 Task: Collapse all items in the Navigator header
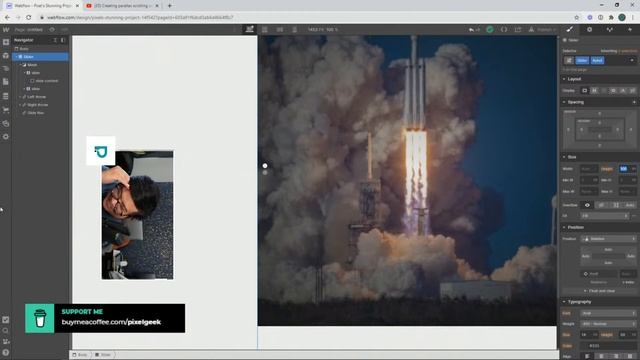point(55,40)
